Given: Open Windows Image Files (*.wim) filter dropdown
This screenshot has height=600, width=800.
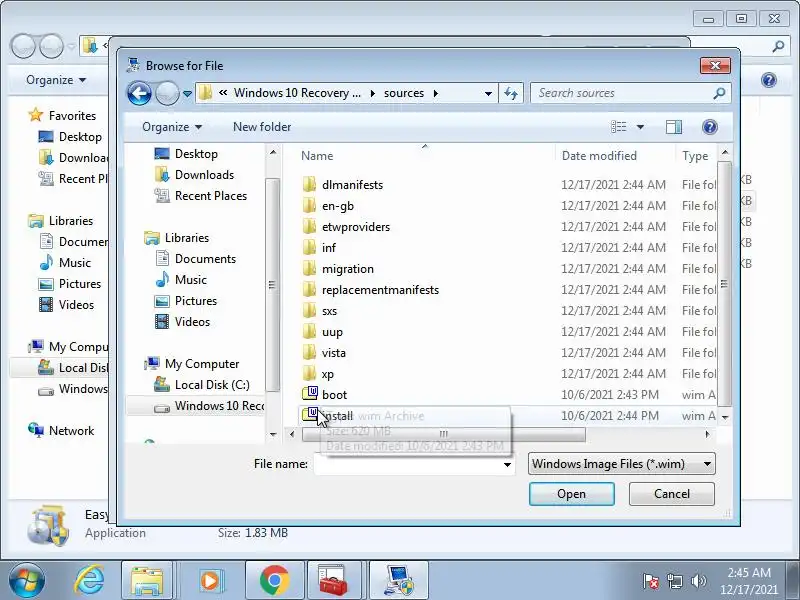Looking at the screenshot, I should tap(621, 464).
